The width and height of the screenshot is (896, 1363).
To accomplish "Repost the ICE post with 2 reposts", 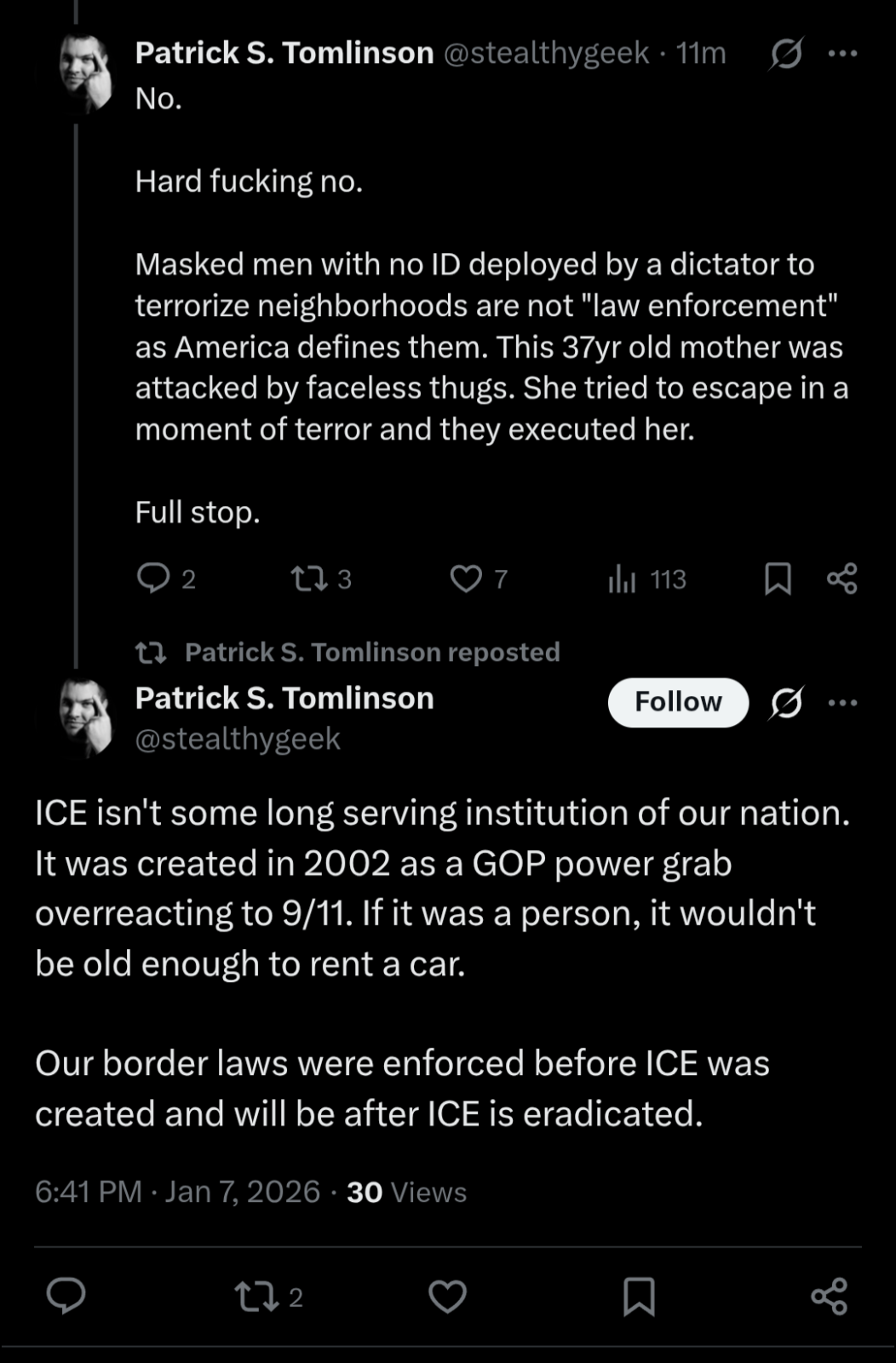I will 268,1297.
